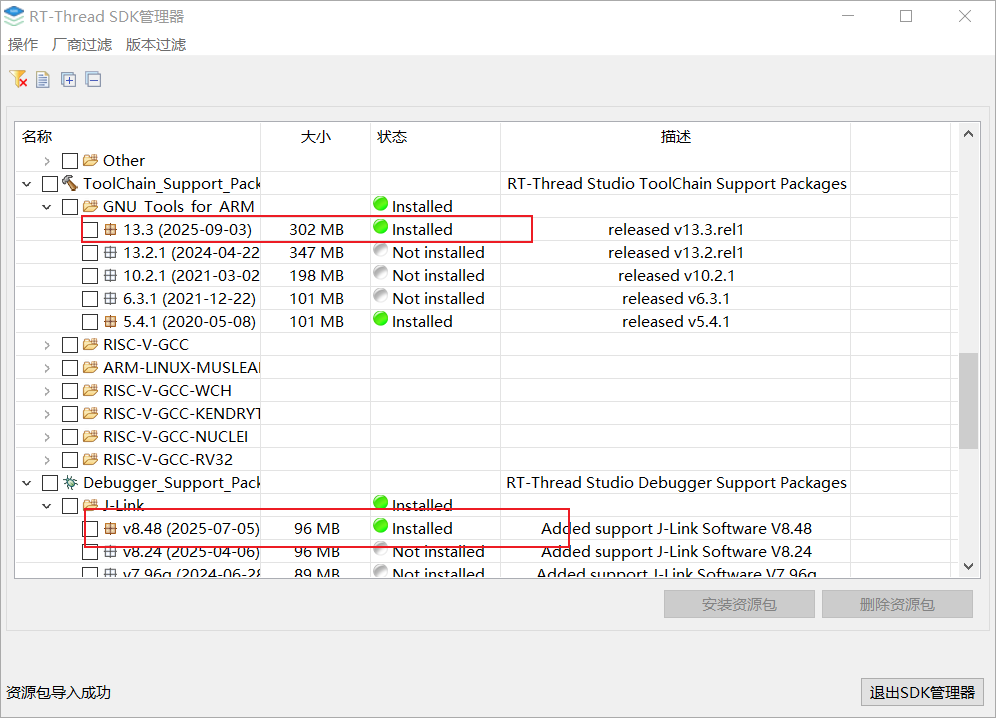Click the GNU_Tools_for_ARM folder icon
Image resolution: width=996 pixels, height=718 pixels.
pos(90,206)
